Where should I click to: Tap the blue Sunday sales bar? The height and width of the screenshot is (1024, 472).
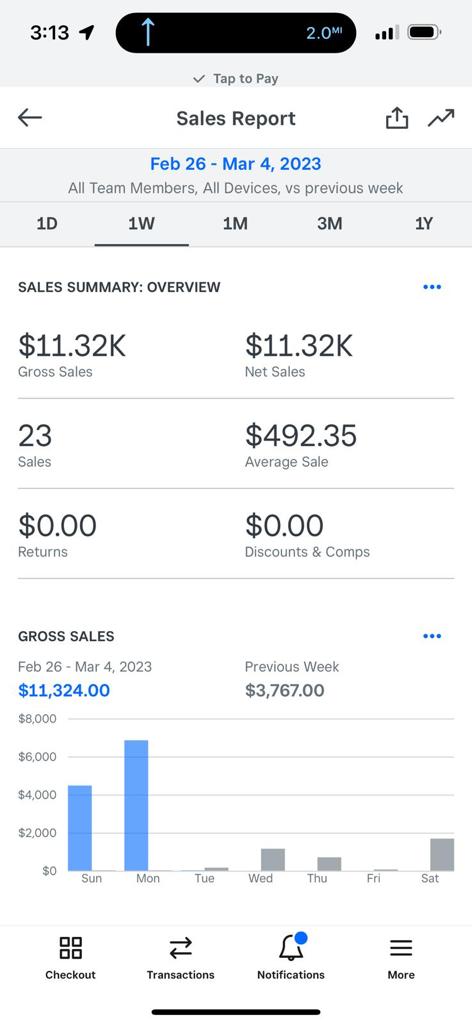[x=80, y=828]
